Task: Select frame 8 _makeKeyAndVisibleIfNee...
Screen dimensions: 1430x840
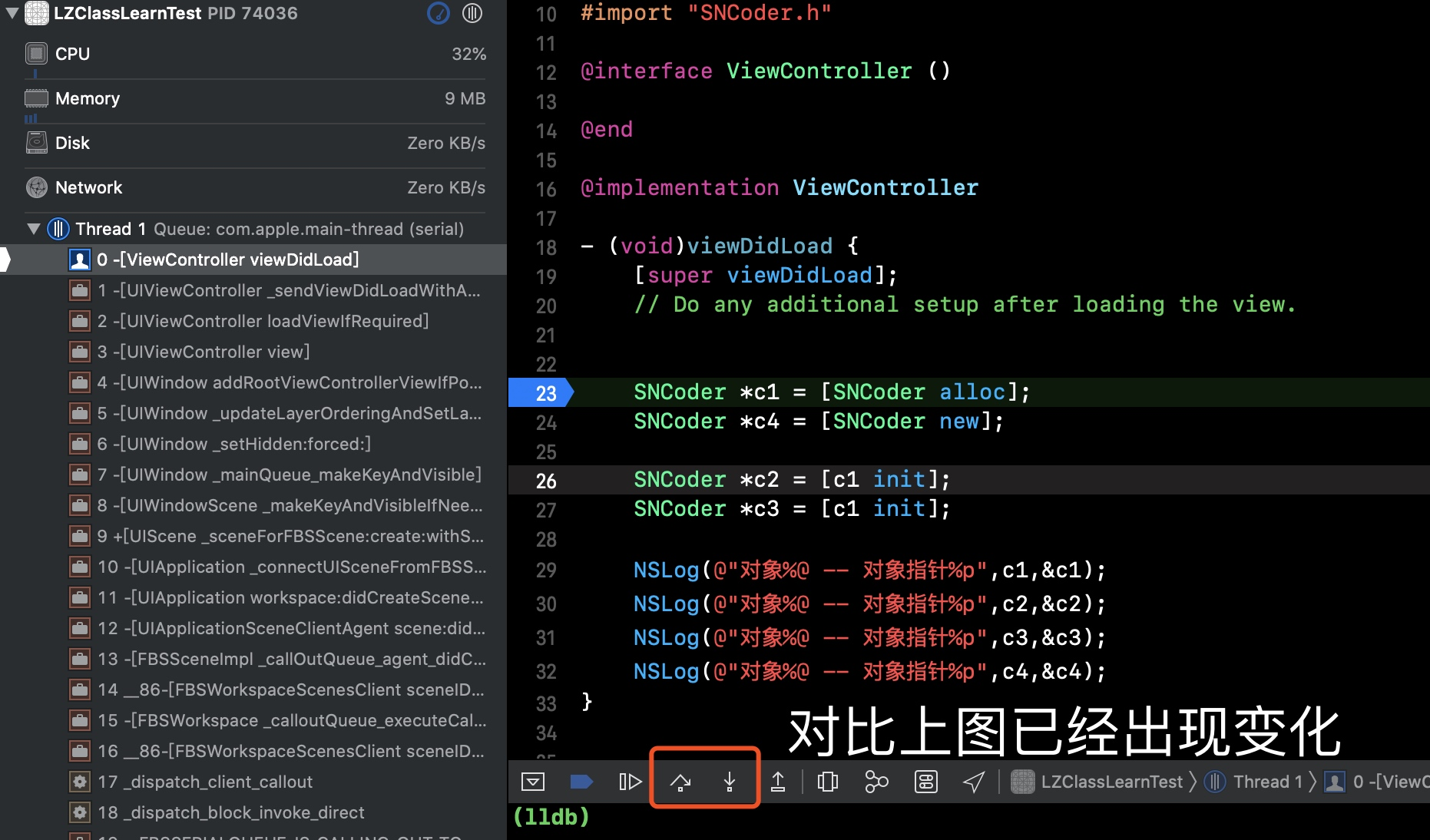Action: (x=253, y=505)
